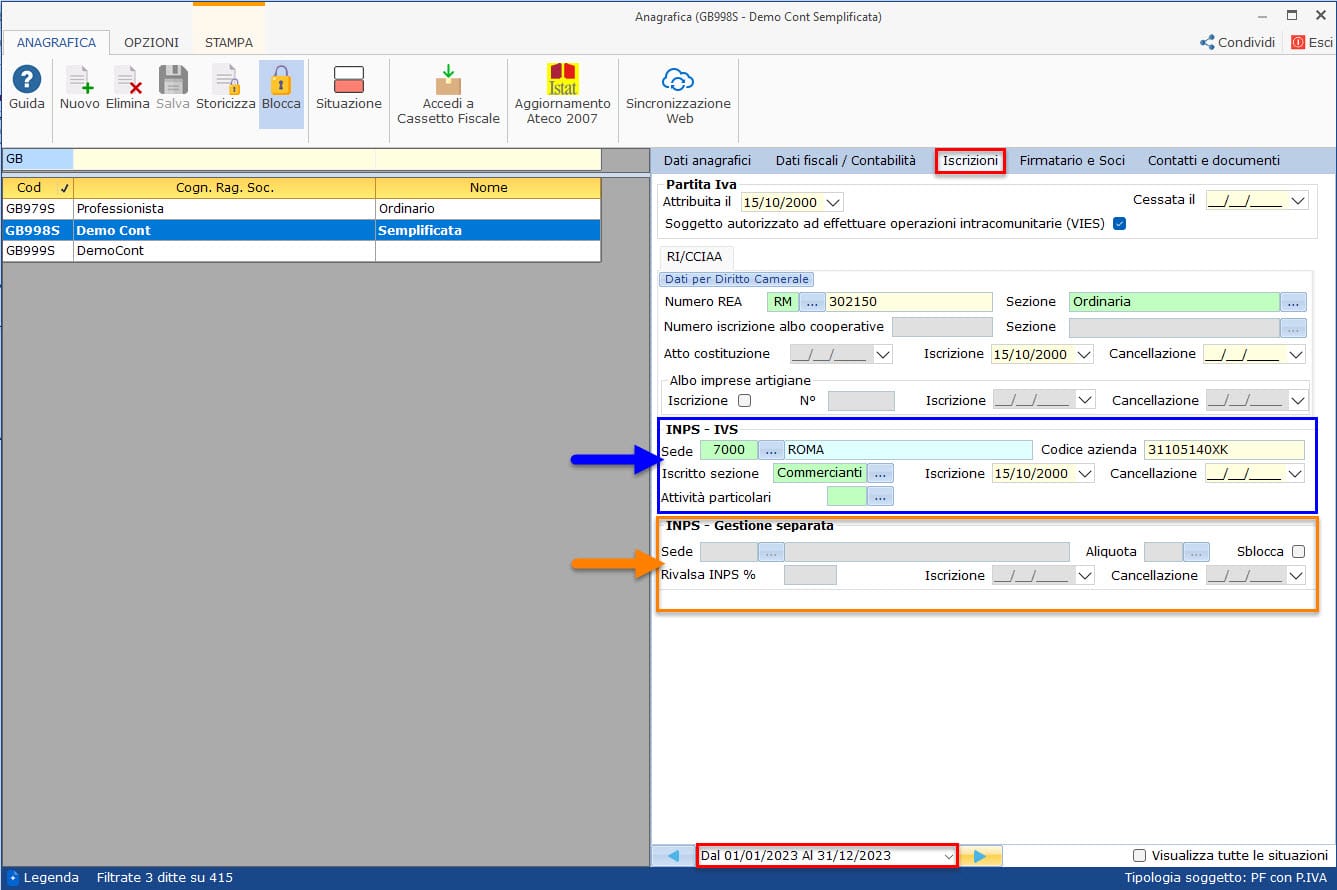Expand the Atto costituzione date picker
This screenshot has height=890, width=1337.
[x=883, y=354]
